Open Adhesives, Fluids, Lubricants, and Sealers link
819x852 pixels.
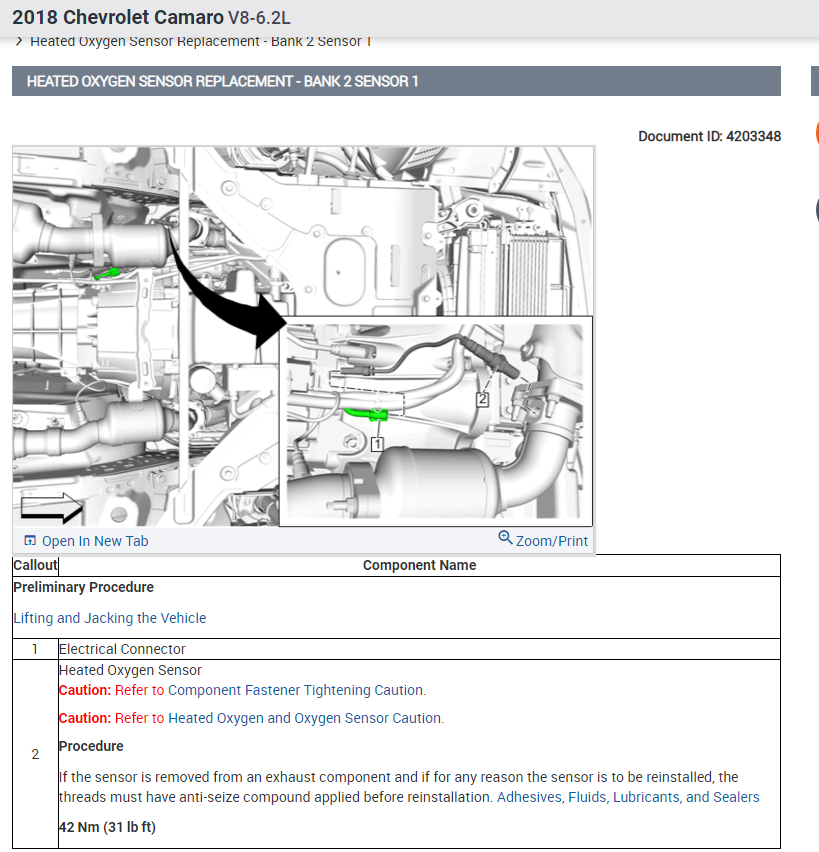coord(628,797)
